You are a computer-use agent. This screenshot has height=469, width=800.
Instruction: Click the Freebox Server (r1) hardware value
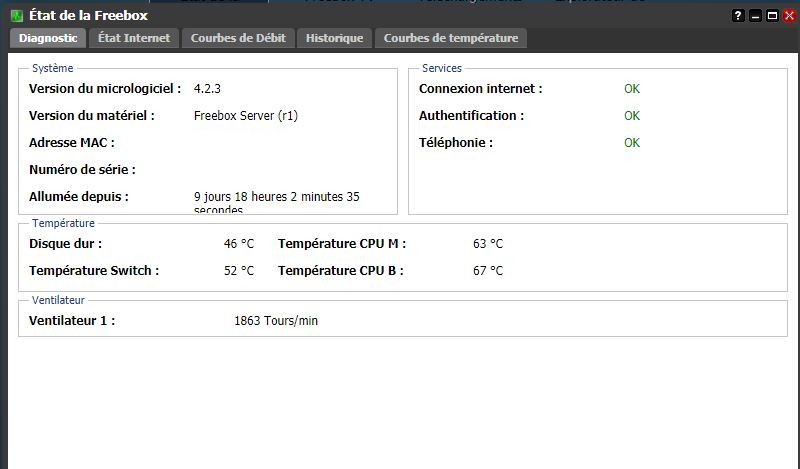click(x=245, y=116)
